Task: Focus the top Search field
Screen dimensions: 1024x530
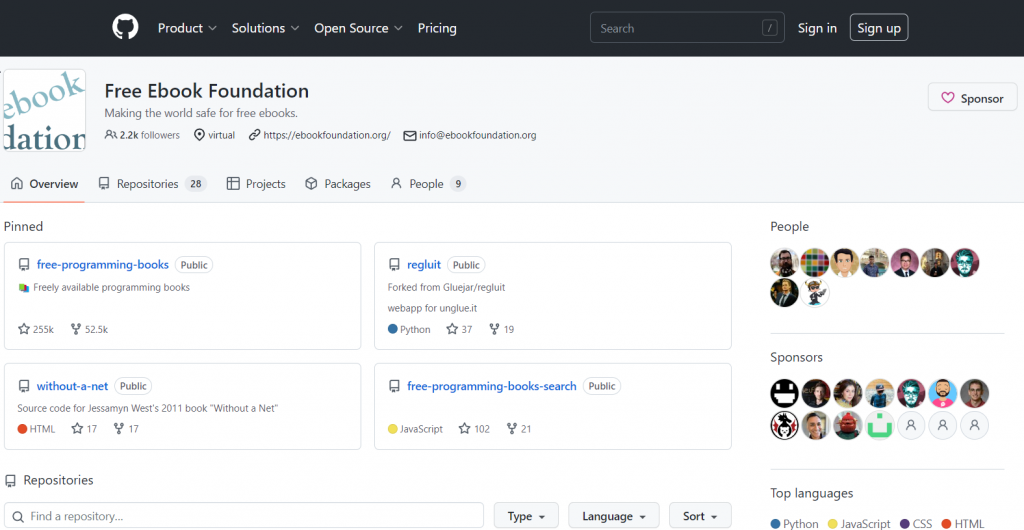Action: coord(687,28)
